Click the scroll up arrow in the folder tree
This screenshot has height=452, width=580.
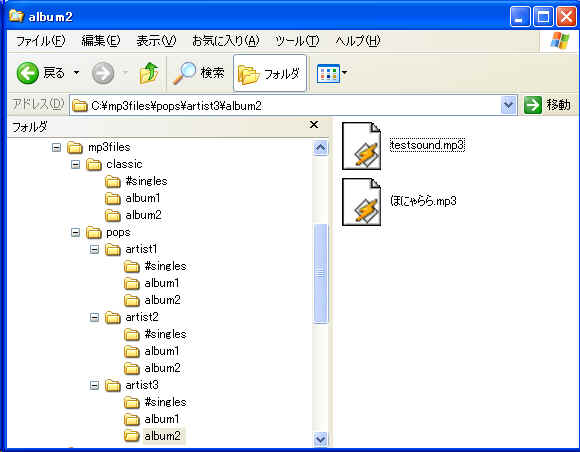click(320, 148)
